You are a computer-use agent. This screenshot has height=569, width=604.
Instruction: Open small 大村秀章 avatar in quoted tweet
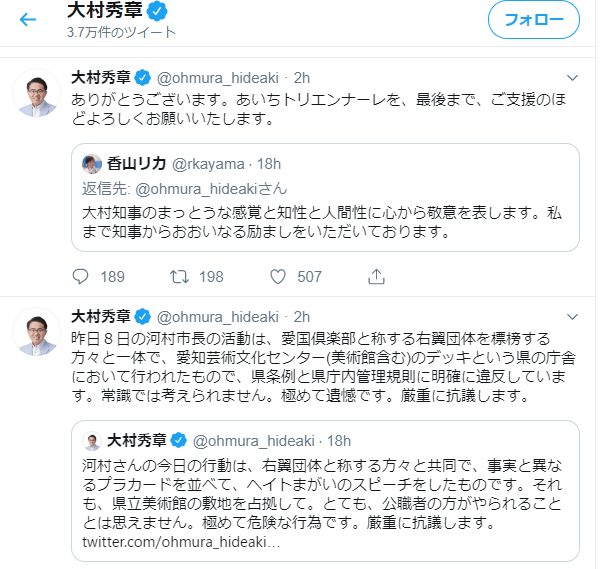pos(91,440)
